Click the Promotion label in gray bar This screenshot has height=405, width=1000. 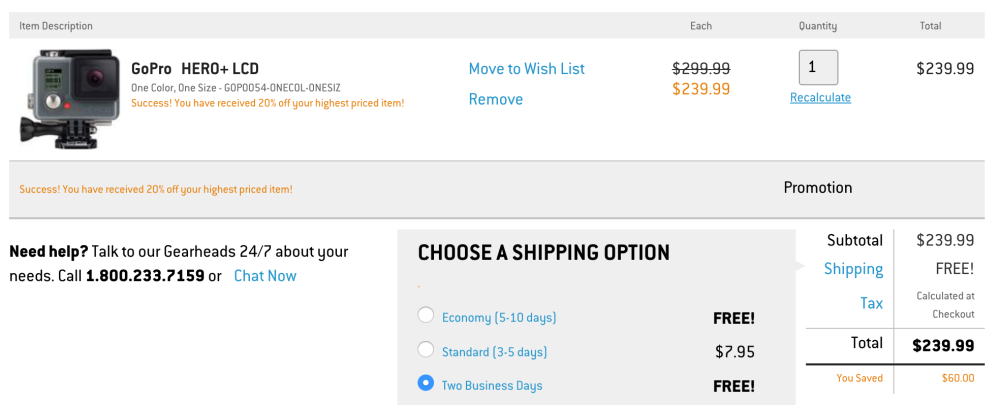pyautogui.click(x=817, y=188)
